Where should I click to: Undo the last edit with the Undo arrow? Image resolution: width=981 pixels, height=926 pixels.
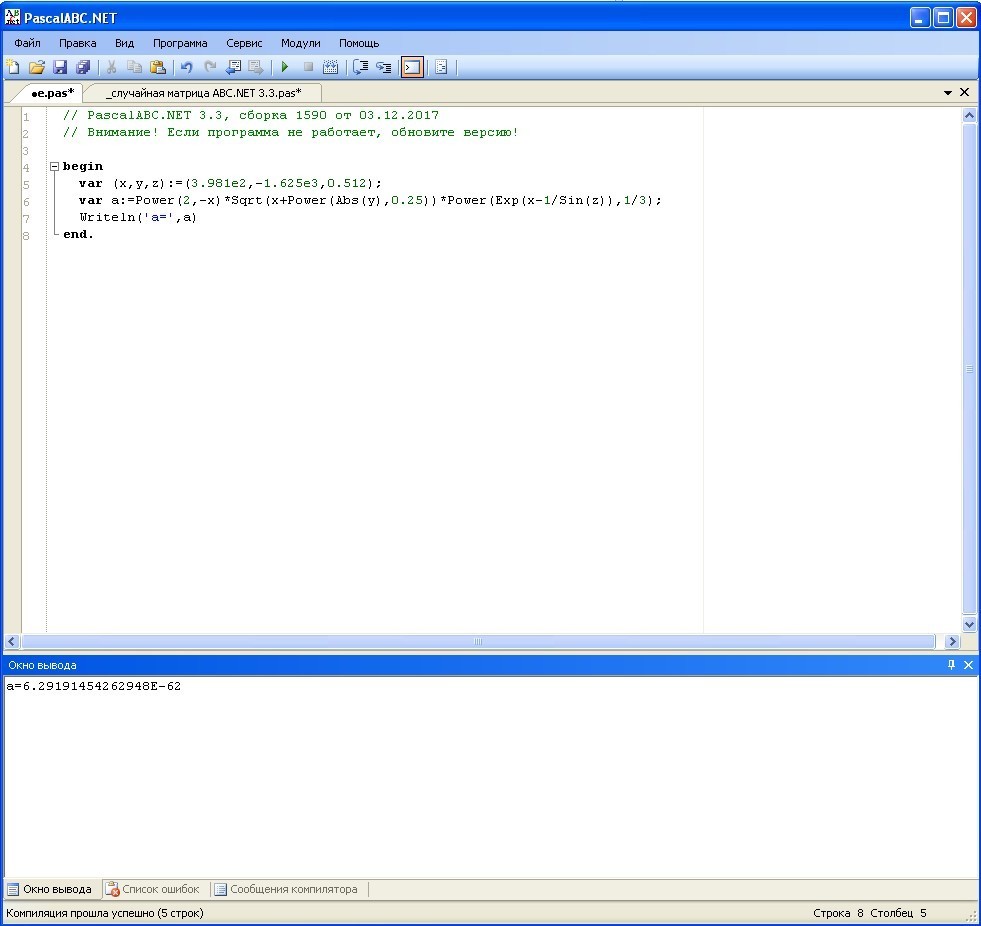[186, 67]
